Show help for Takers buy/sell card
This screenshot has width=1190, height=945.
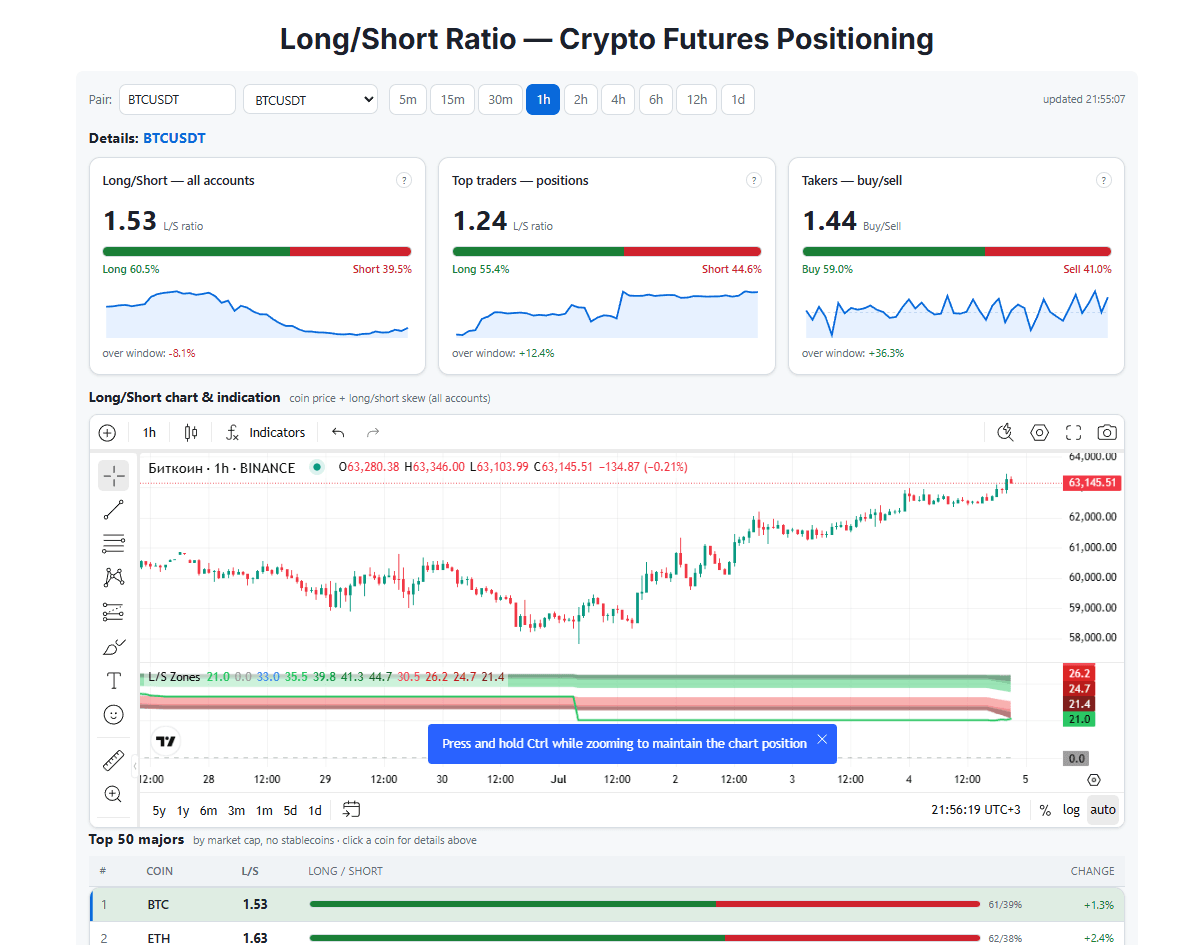coord(1103,181)
